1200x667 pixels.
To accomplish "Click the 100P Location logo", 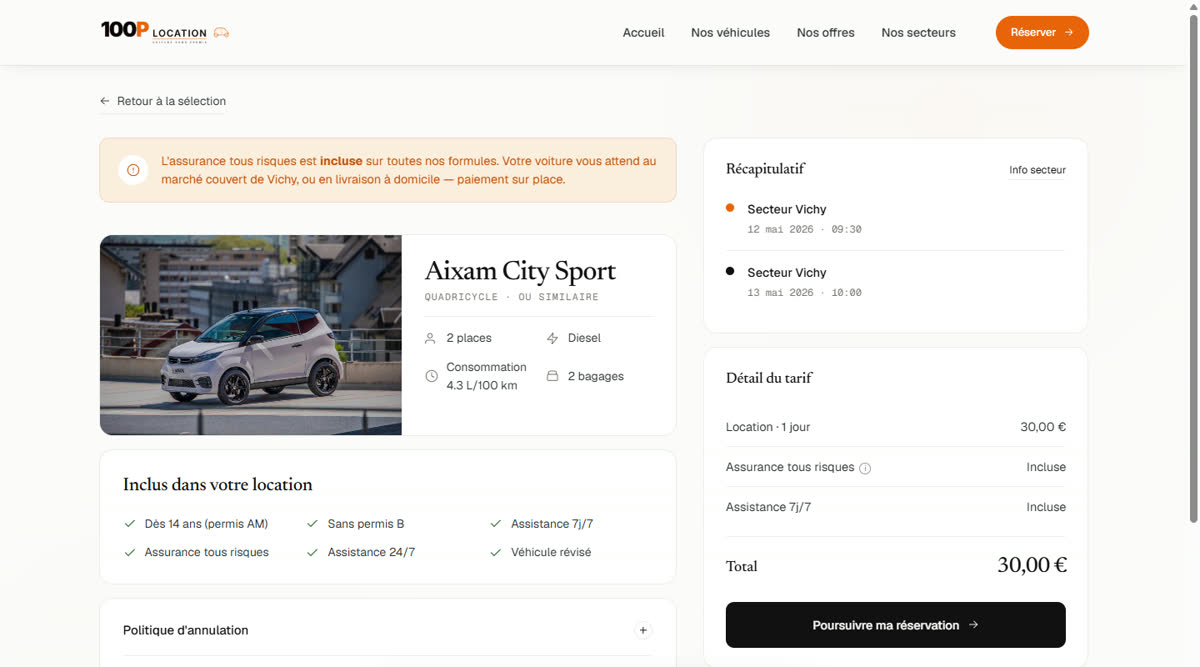I will pos(165,32).
